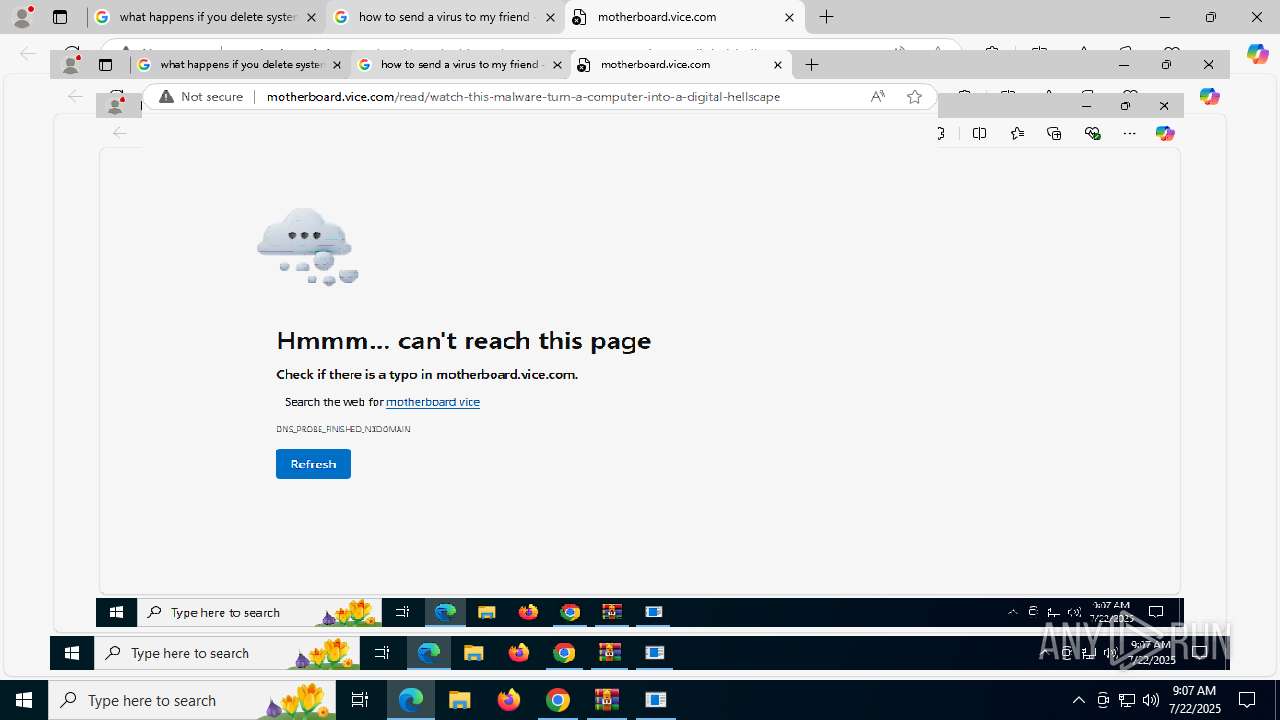Click Start button on outermost taskbar
1280x720 pixels.
(x=24, y=700)
